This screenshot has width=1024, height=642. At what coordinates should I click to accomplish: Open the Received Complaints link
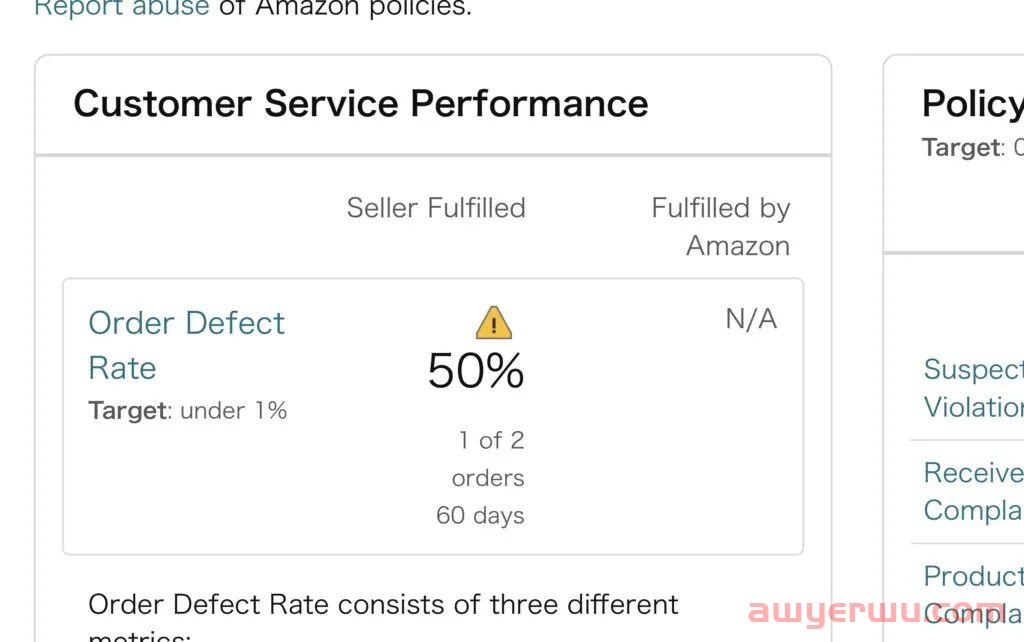pyautogui.click(x=974, y=491)
